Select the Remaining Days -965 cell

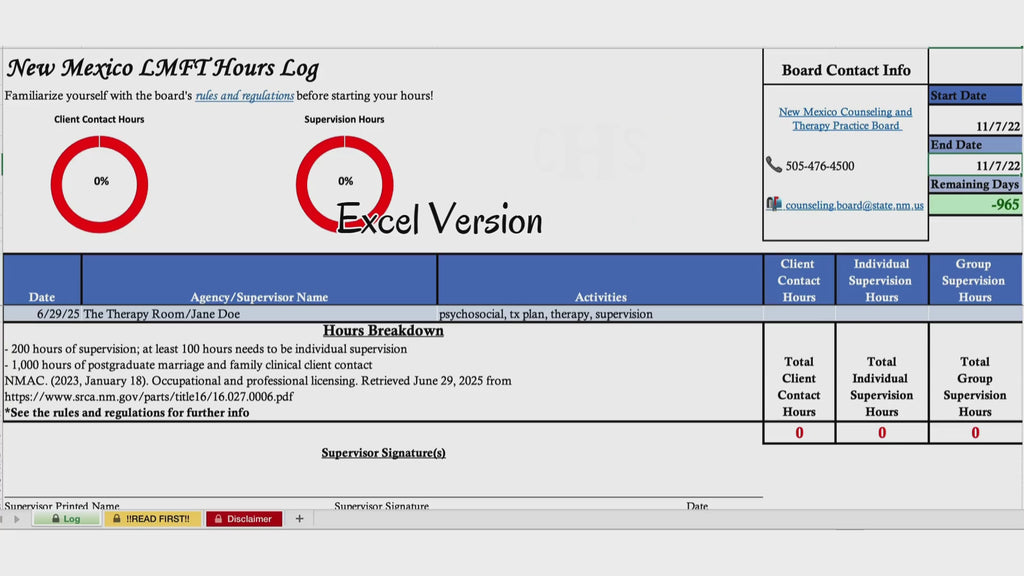click(x=975, y=204)
